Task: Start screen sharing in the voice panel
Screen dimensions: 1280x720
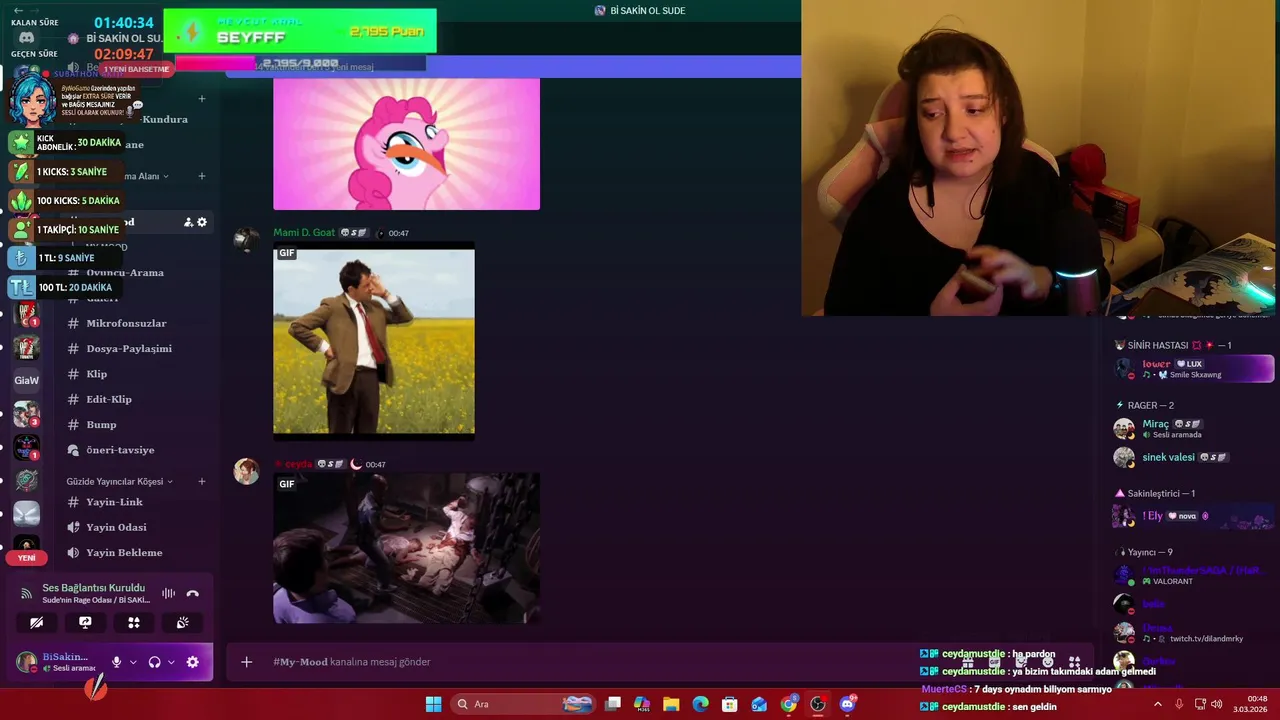Action: coord(85,622)
